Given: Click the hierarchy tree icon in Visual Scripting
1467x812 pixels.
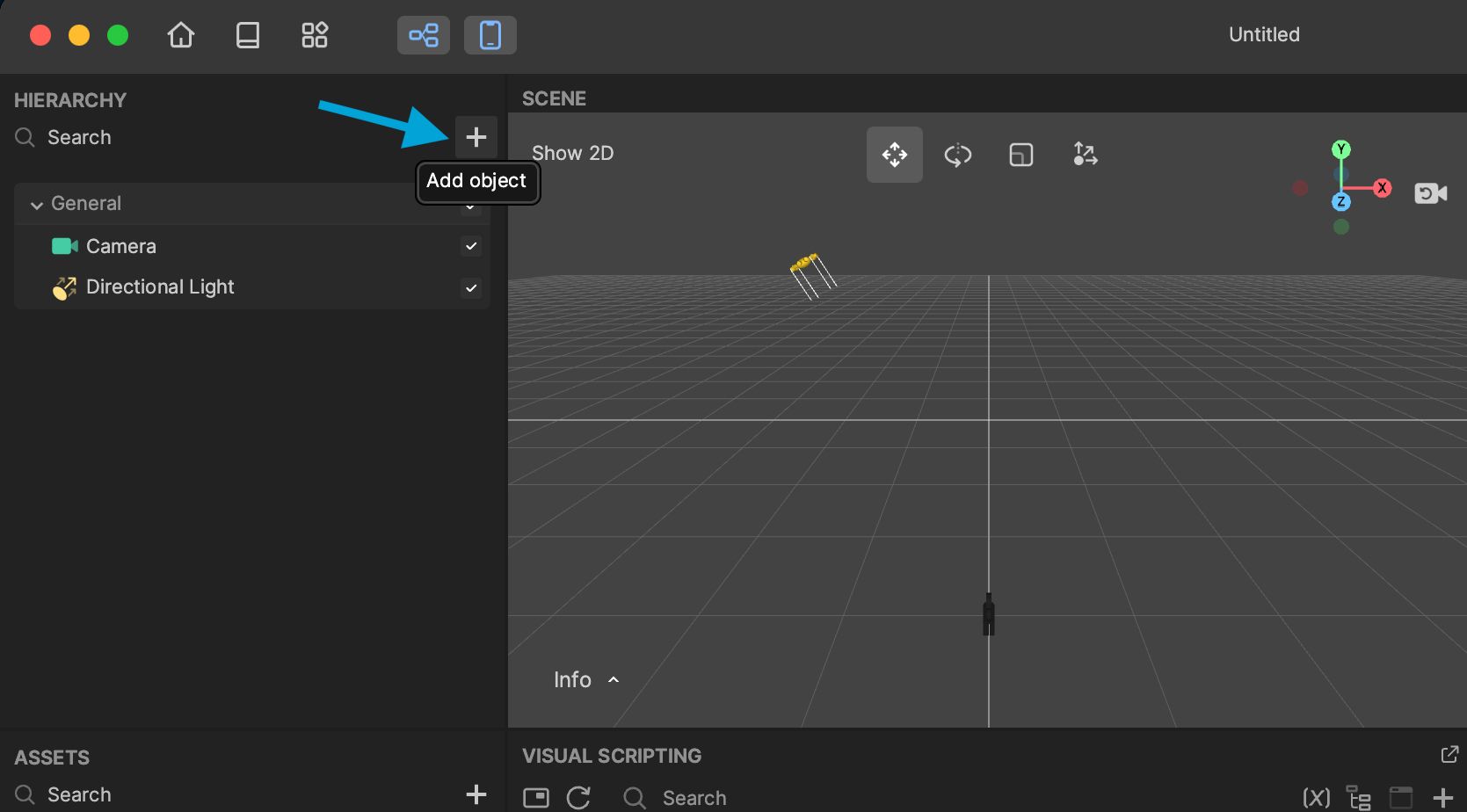Looking at the screenshot, I should click(1359, 797).
